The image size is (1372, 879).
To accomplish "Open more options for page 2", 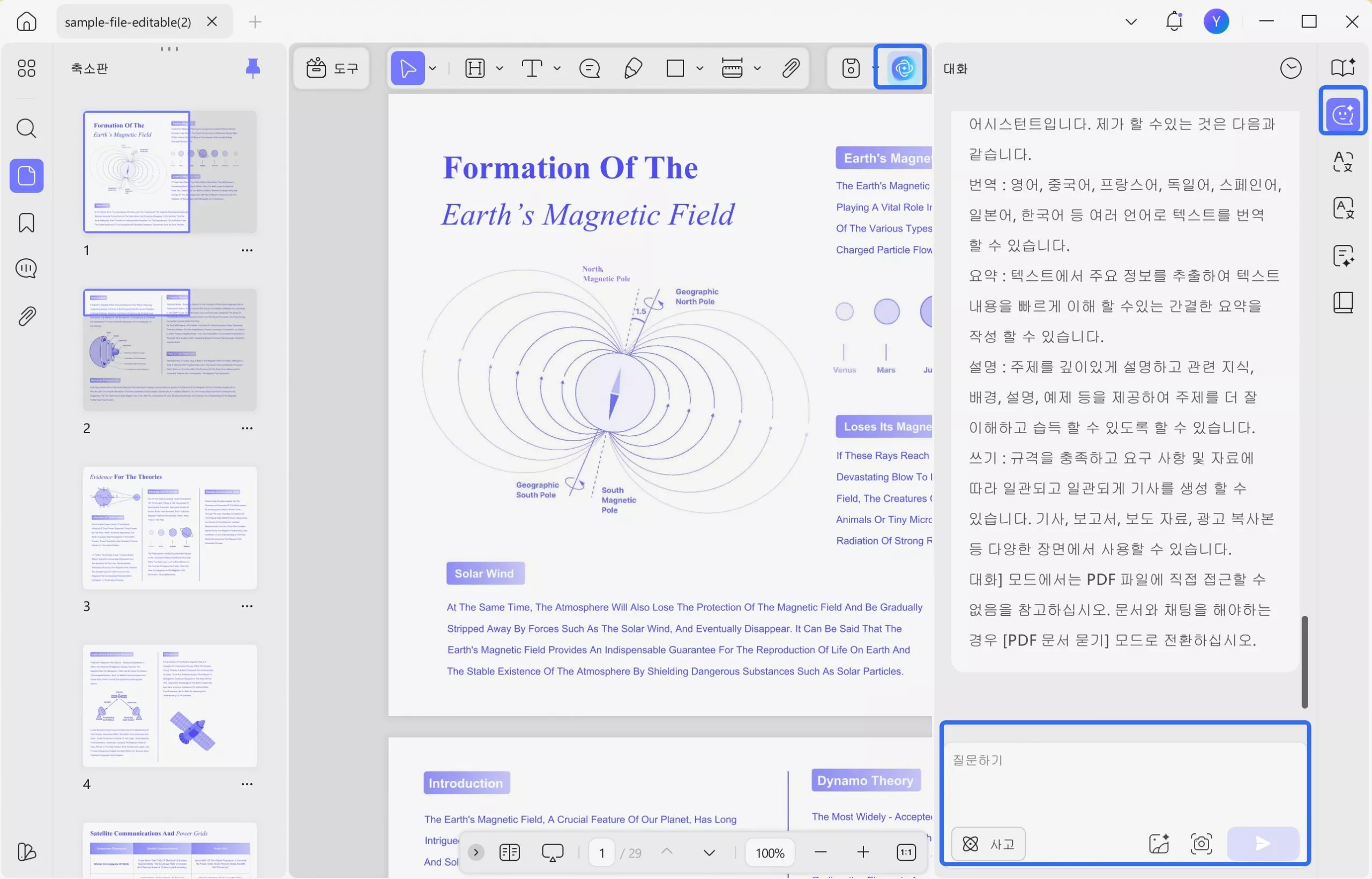I will 247,429.
